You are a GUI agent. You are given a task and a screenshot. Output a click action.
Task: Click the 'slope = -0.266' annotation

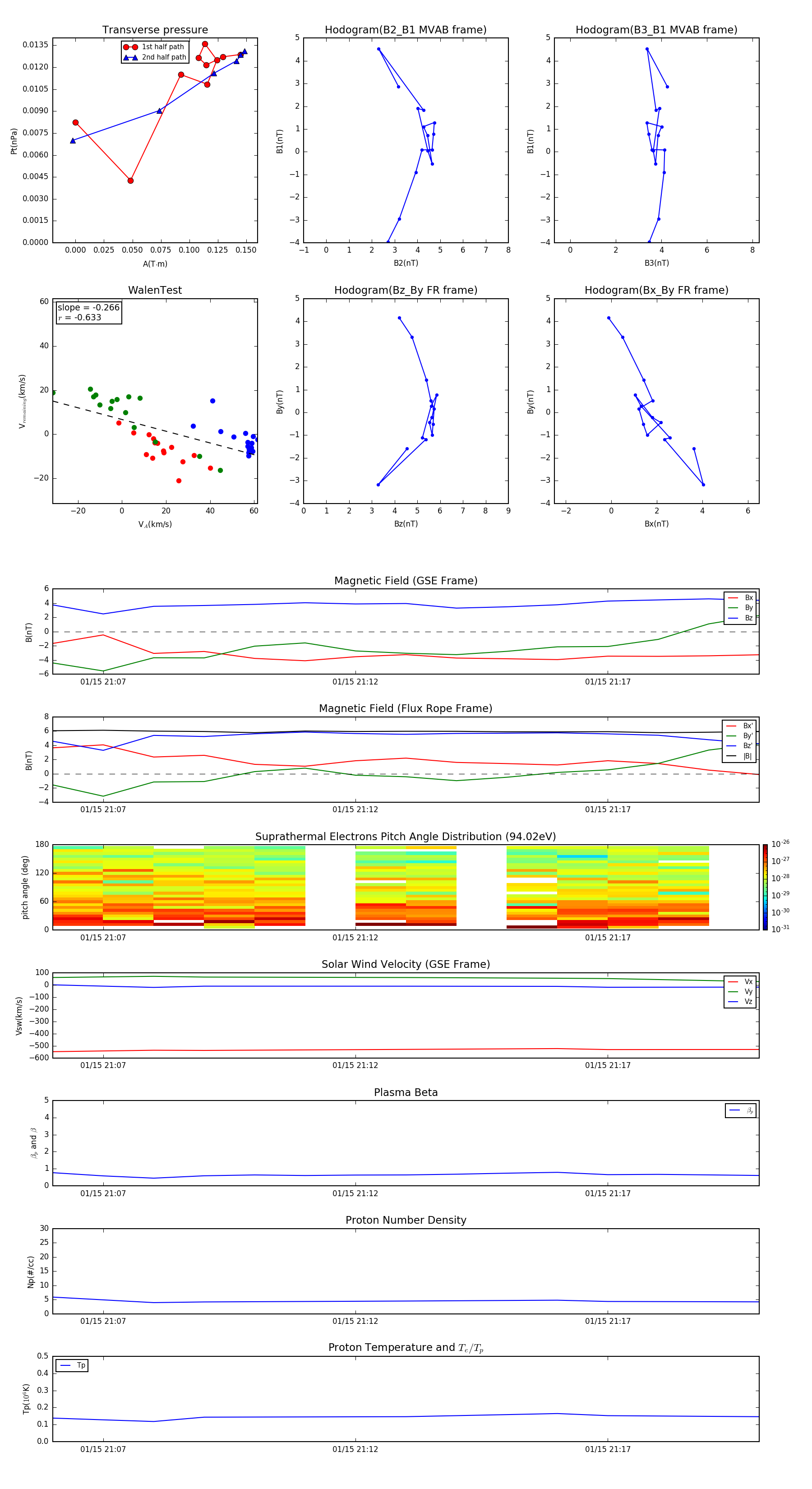click(x=88, y=308)
